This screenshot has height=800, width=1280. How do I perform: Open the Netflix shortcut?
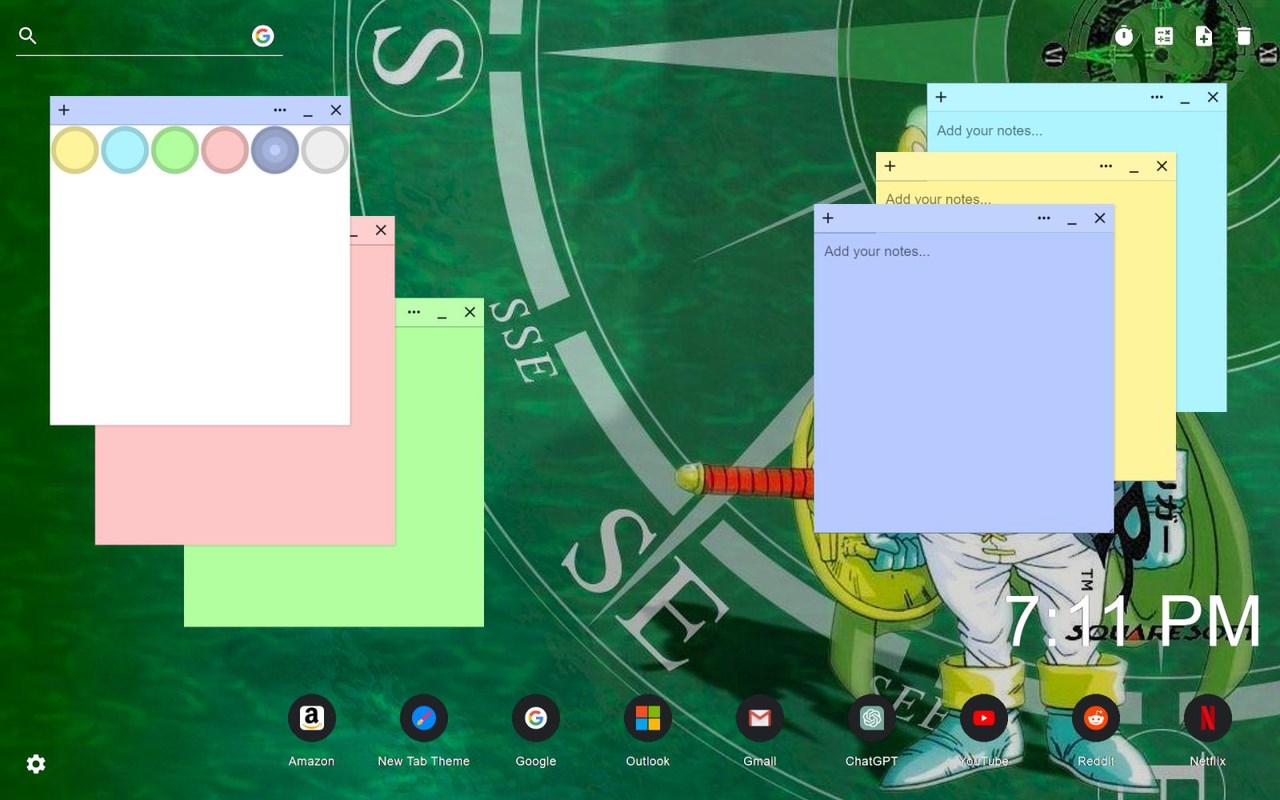coord(1208,718)
